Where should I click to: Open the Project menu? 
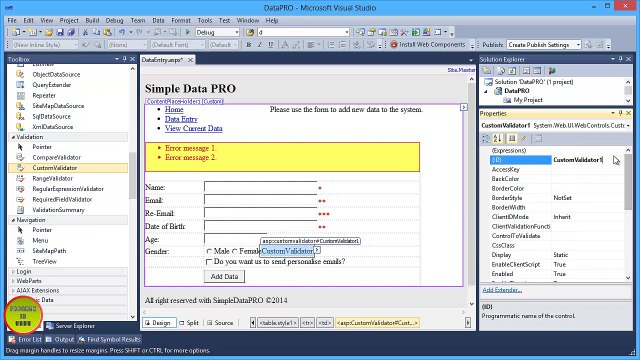(69, 20)
